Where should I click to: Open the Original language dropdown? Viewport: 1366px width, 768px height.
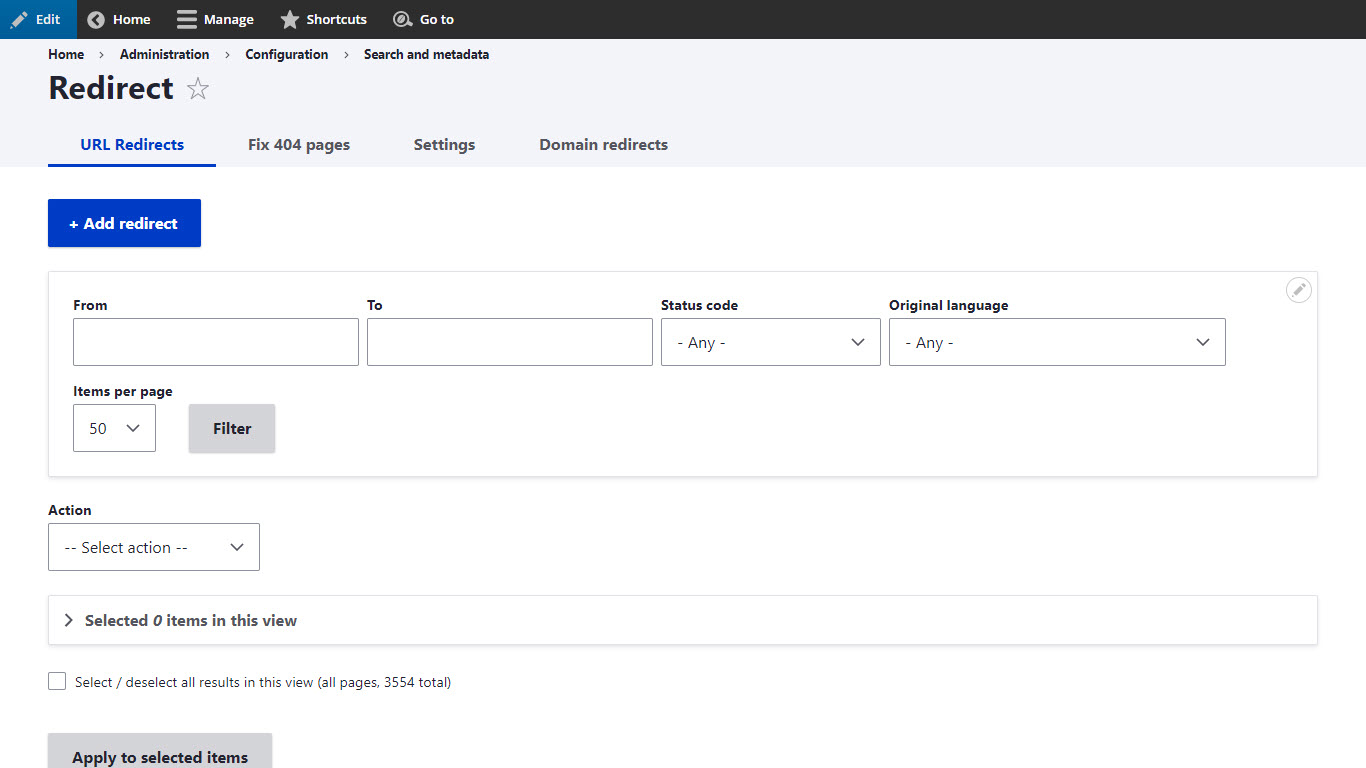click(1056, 342)
